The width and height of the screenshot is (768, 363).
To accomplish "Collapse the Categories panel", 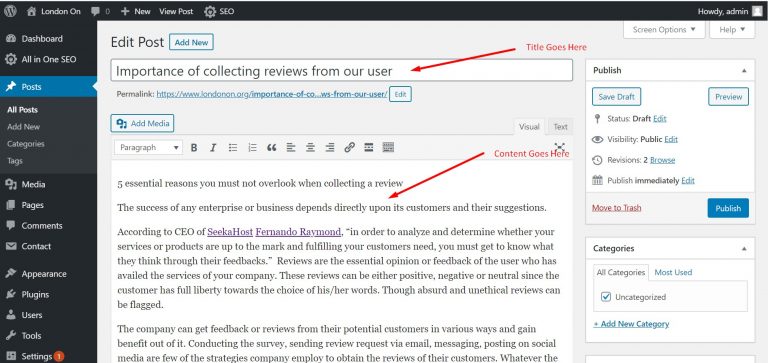I will [x=744, y=248].
